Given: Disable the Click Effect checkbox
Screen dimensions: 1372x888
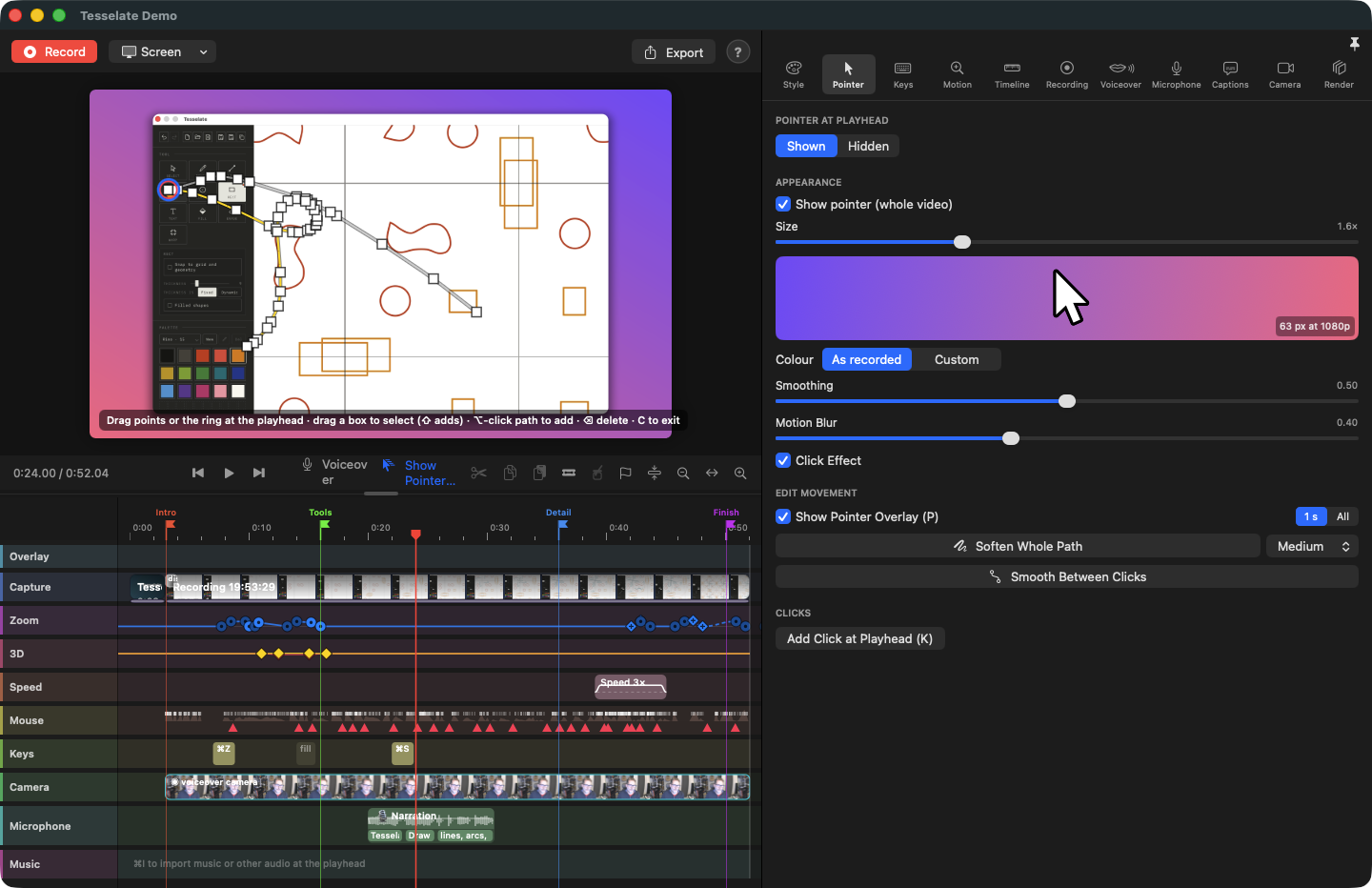Looking at the screenshot, I should [783, 460].
